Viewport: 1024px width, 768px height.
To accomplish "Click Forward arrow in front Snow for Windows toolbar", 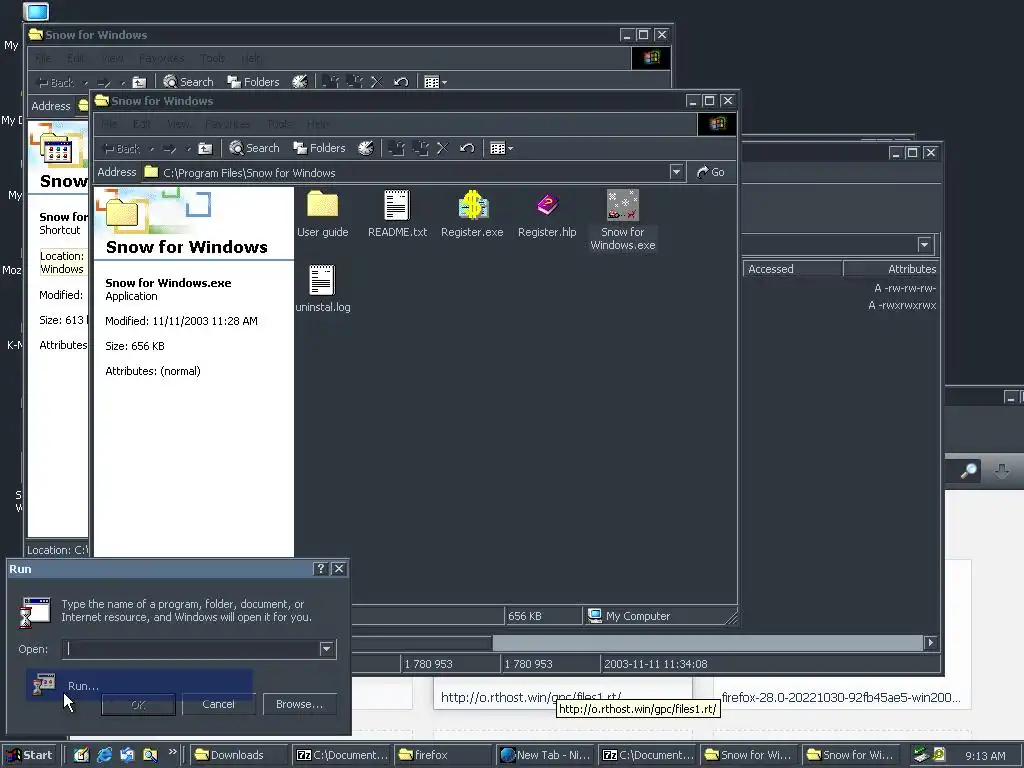I will click(x=169, y=148).
